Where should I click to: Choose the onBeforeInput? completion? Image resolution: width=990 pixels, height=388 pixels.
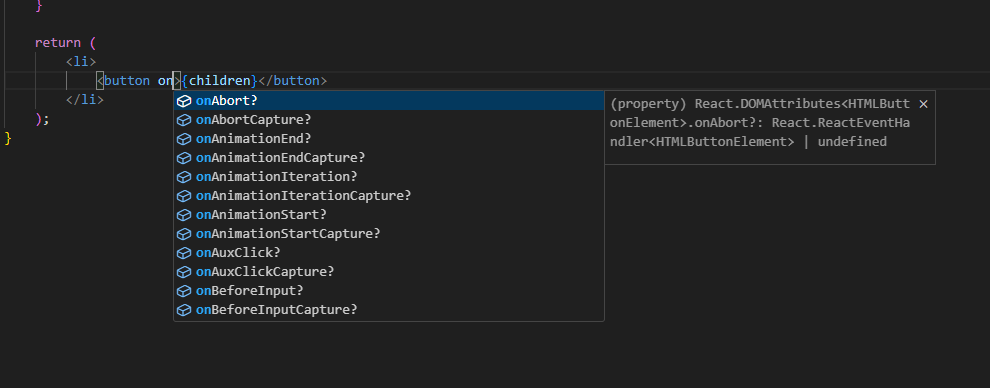[389, 291]
